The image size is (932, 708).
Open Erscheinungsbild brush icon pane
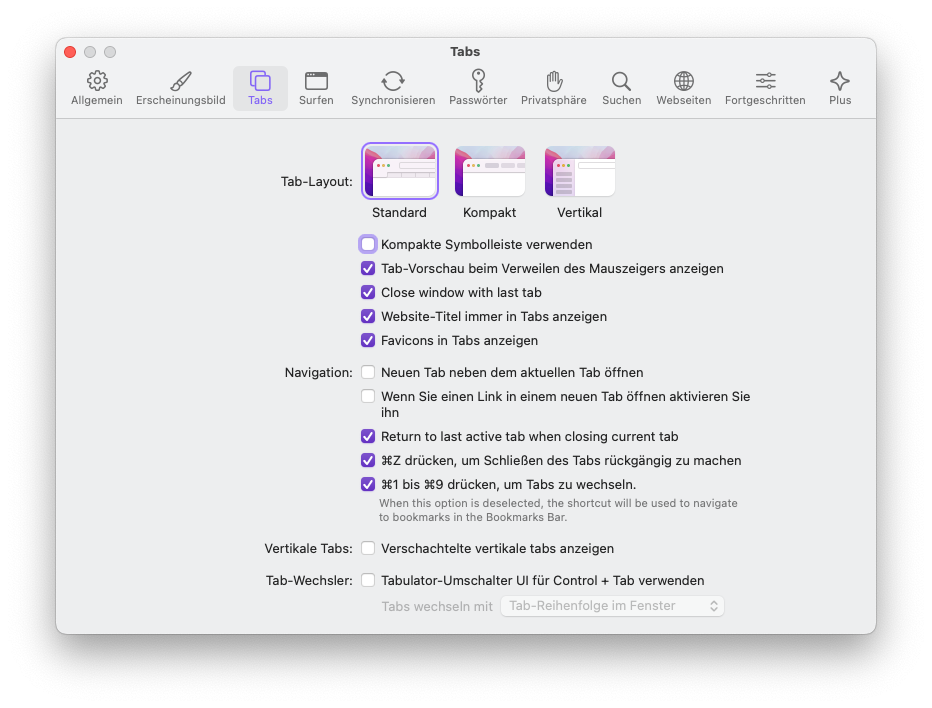[x=180, y=88]
